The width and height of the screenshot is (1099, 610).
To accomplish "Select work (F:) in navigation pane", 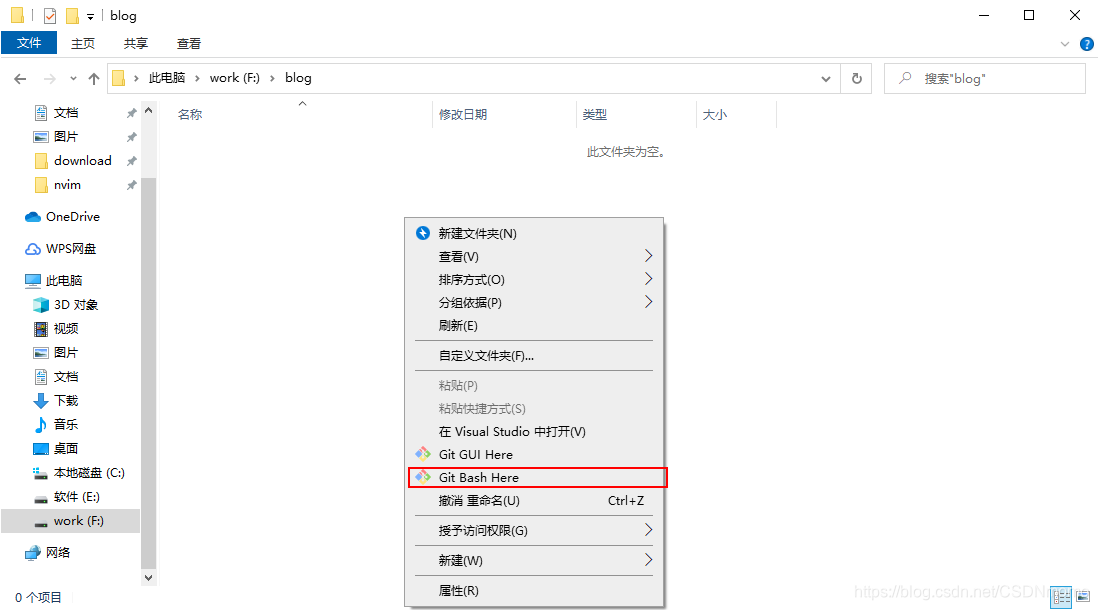I will click(x=71, y=521).
